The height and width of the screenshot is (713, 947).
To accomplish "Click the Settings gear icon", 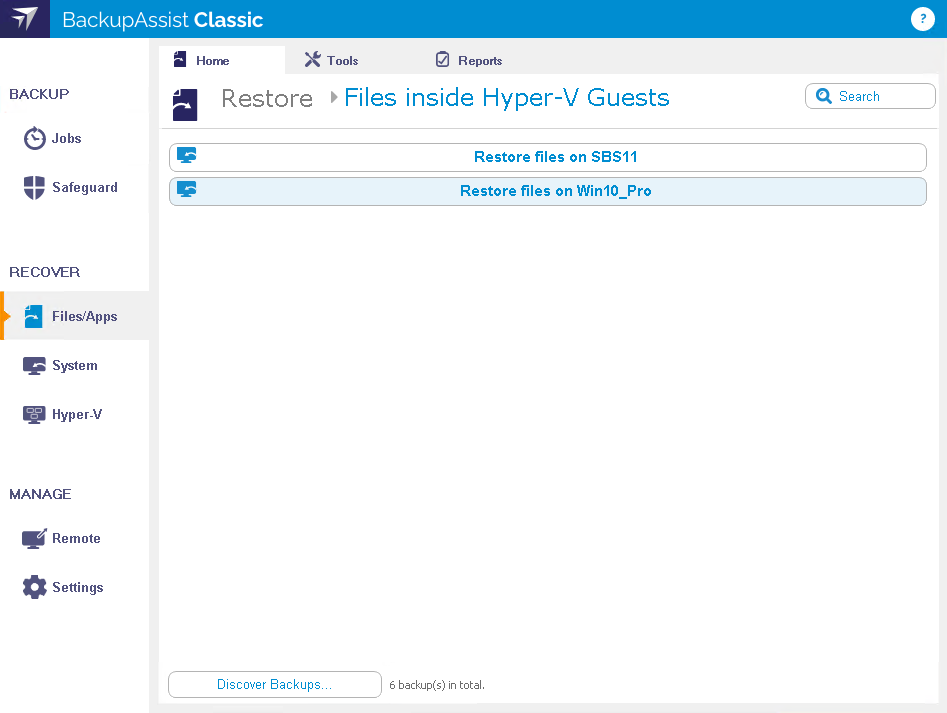I will click(34, 587).
